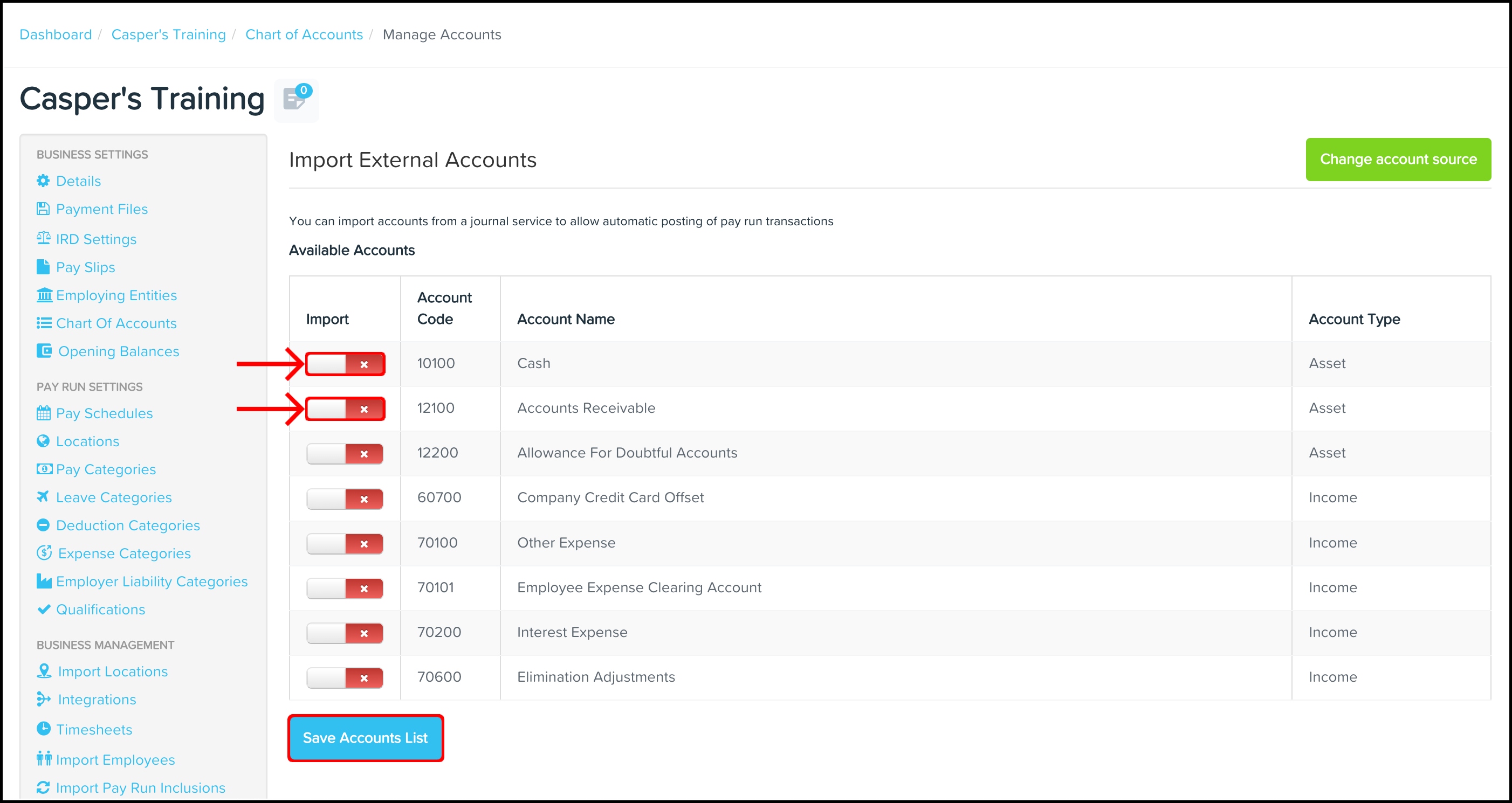This screenshot has width=1512, height=803.
Task: Switch on import for Interest Expense
Action: pyautogui.click(x=345, y=633)
